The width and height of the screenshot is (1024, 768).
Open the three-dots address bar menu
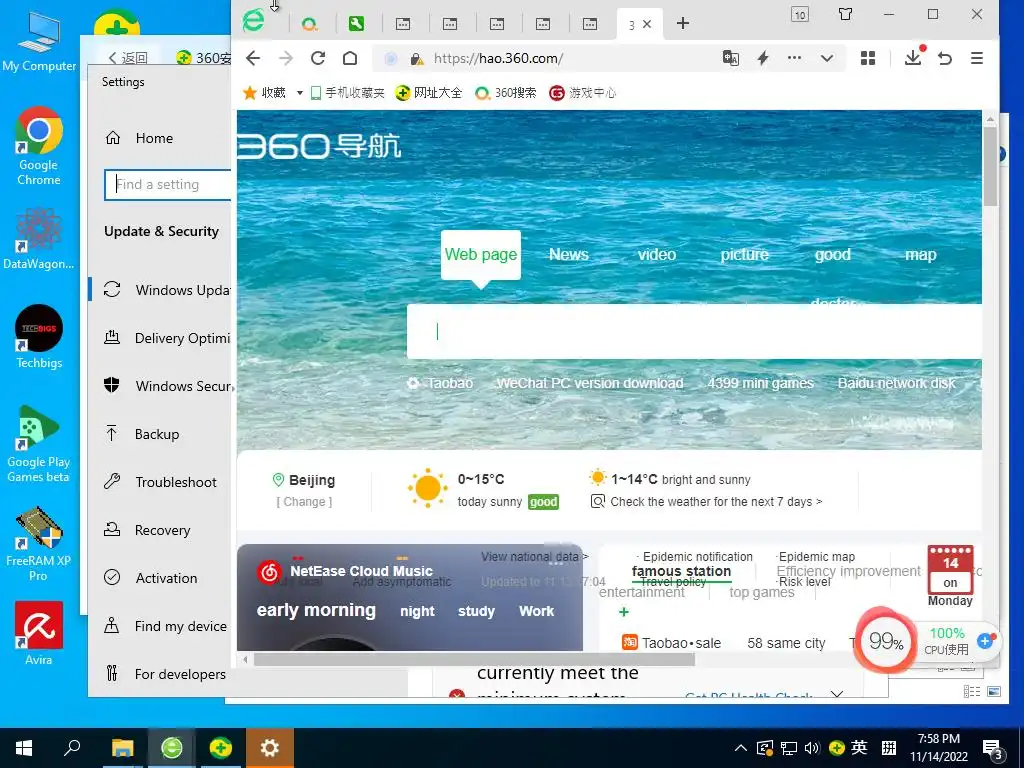pyautogui.click(x=794, y=57)
